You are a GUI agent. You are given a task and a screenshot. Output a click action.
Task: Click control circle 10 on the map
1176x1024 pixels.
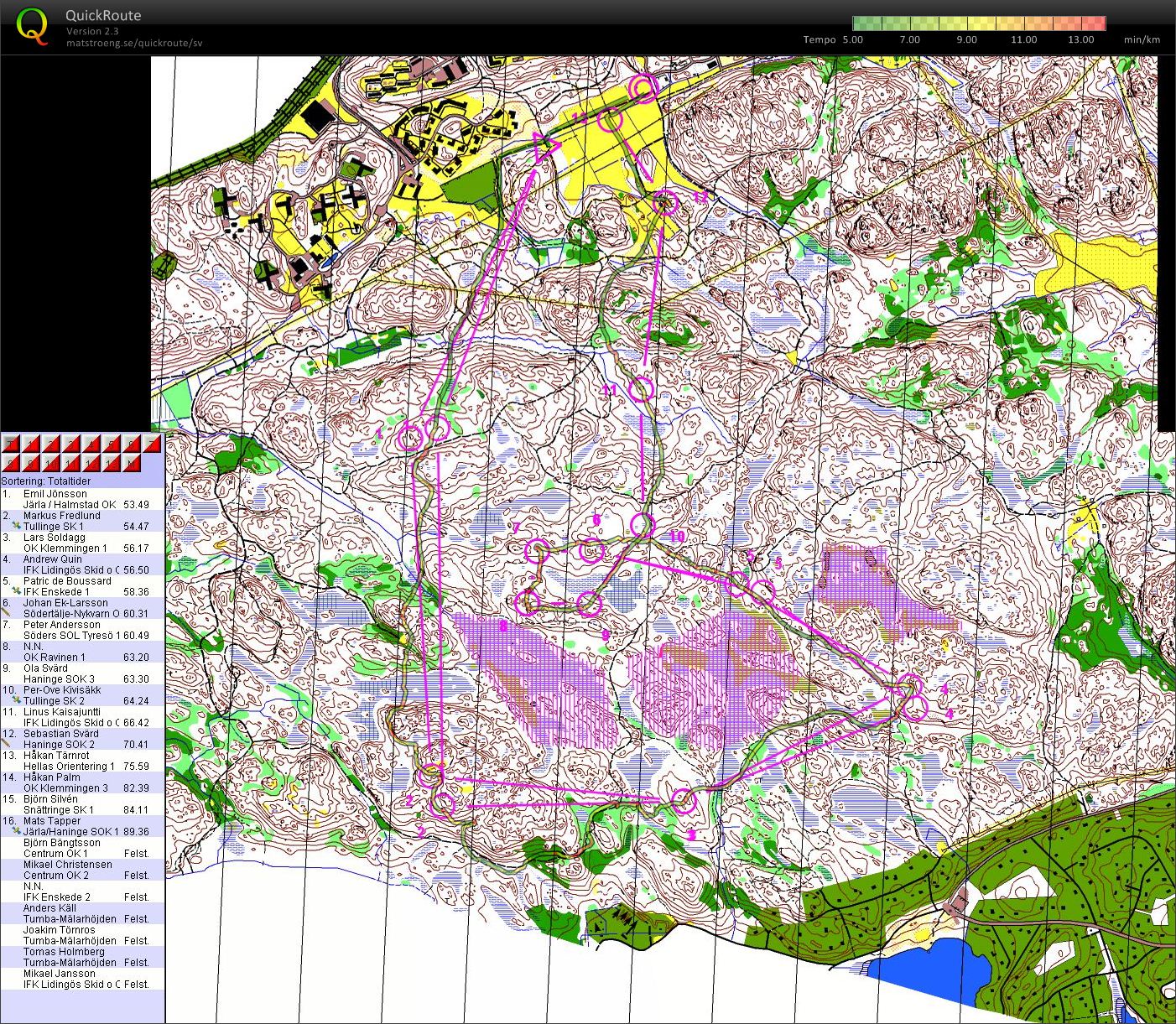pos(642,526)
